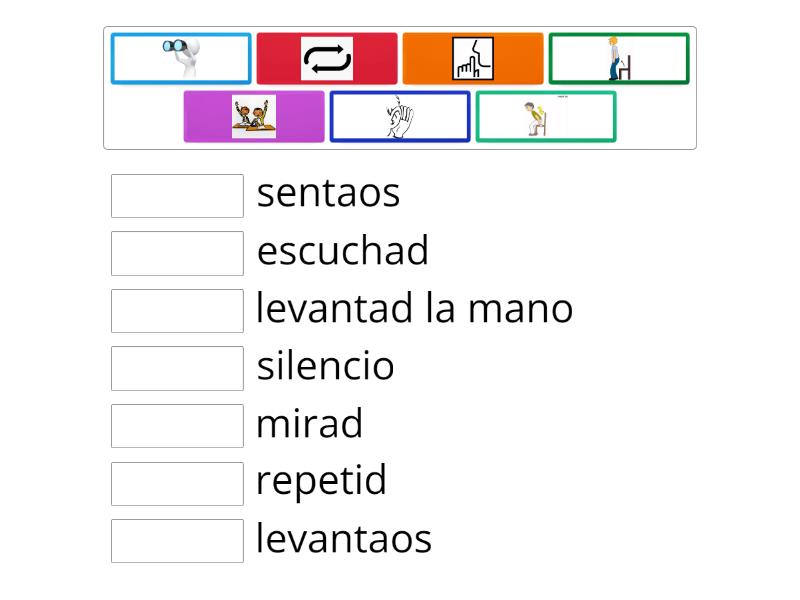Select the purple children raising hands tile
The width and height of the screenshot is (800, 600).
(254, 116)
